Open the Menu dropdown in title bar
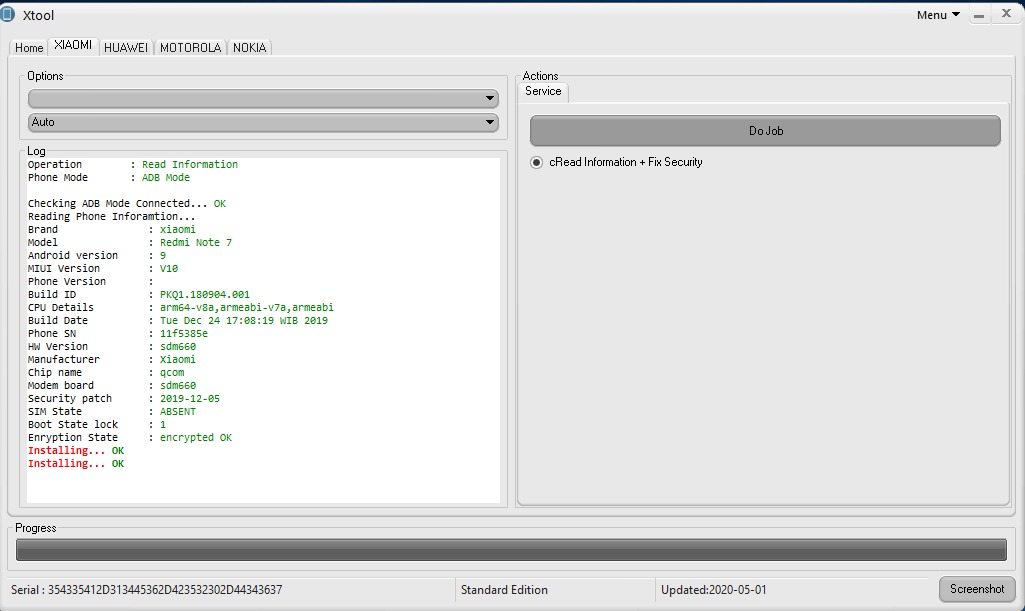Image resolution: width=1025 pixels, height=611 pixels. click(x=938, y=15)
